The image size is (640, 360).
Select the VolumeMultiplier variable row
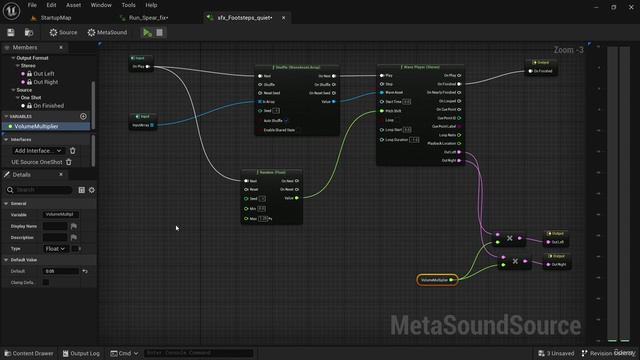(46, 126)
